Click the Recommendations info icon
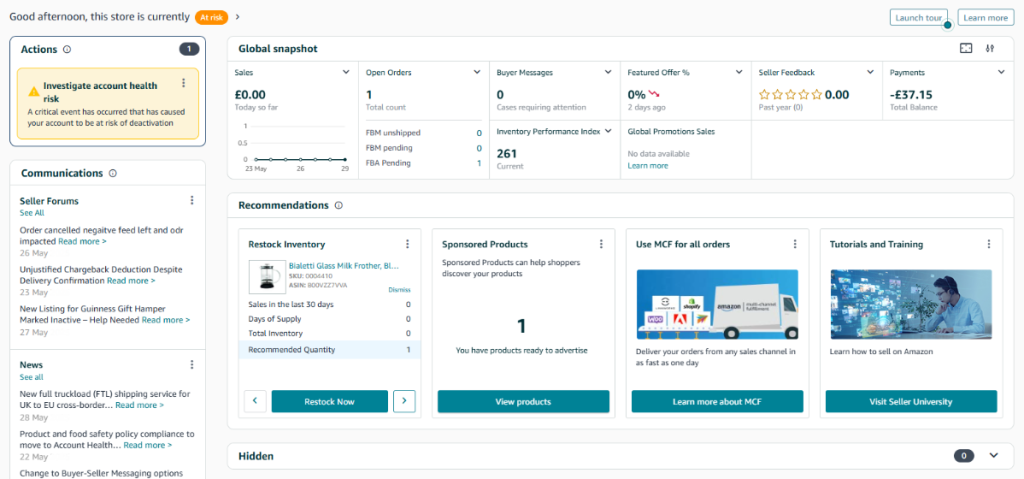 pos(339,205)
